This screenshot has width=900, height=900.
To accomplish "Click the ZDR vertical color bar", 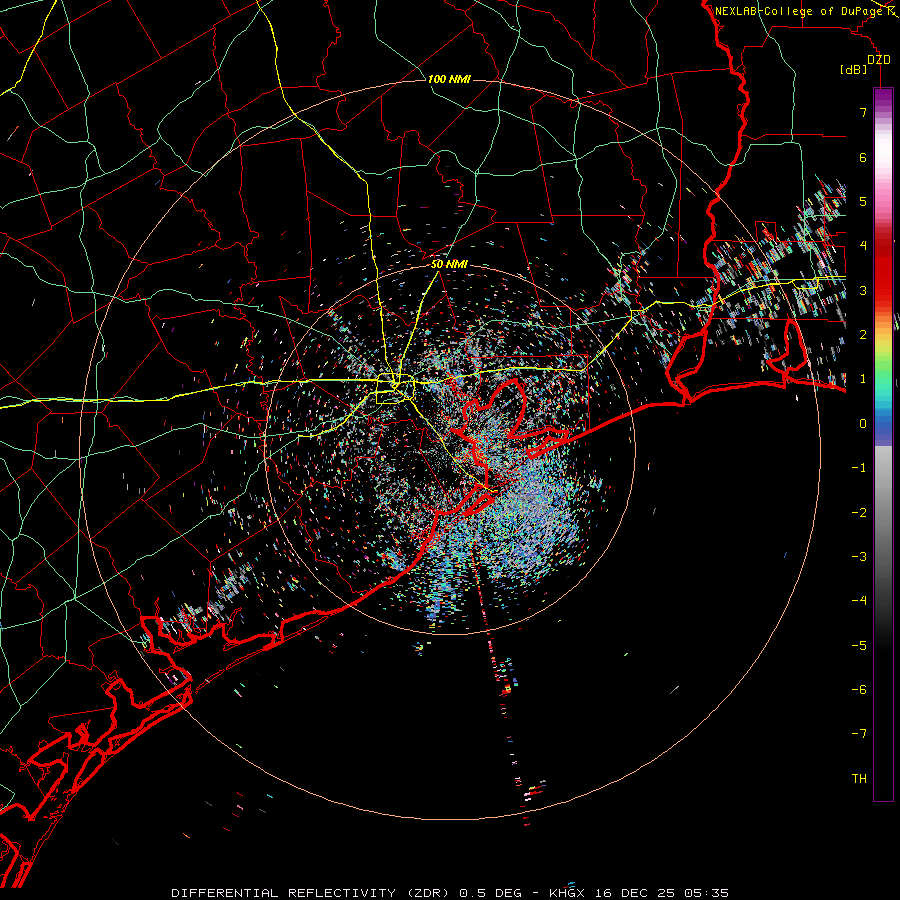I will [883, 445].
